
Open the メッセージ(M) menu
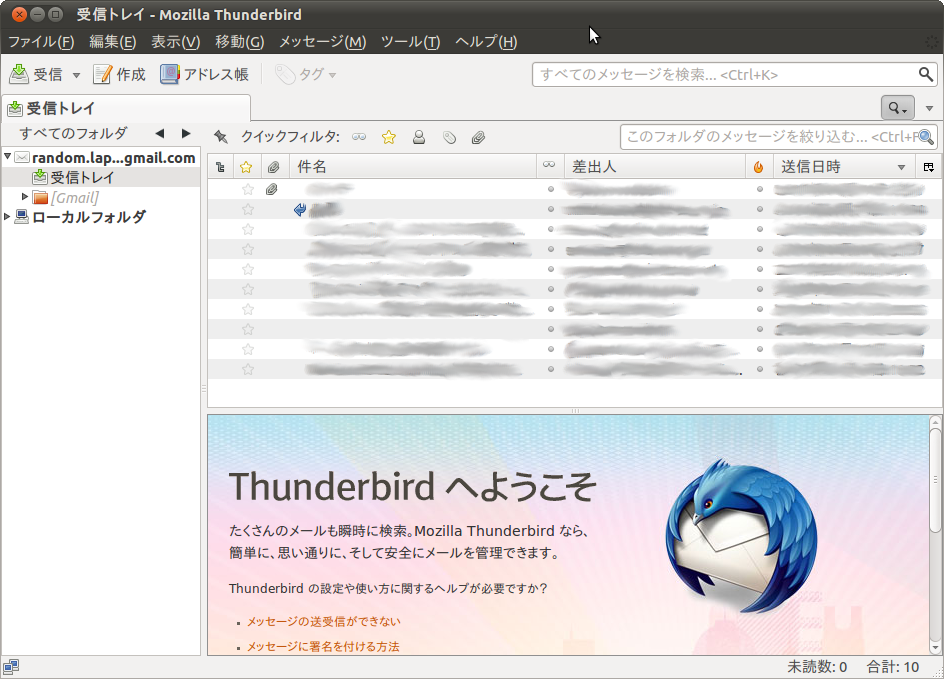[x=322, y=42]
